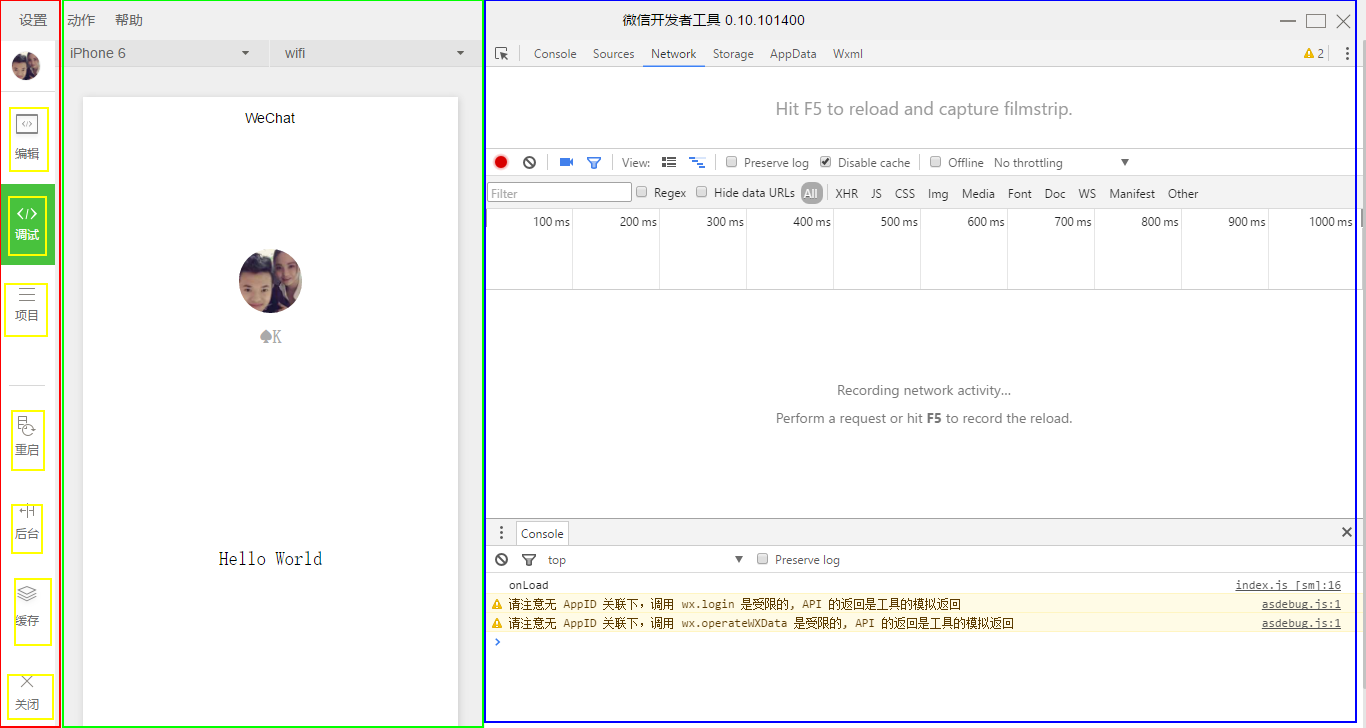The height and width of the screenshot is (728, 1366).
Task: Open the iPhone 6 device dropdown
Action: click(160, 53)
